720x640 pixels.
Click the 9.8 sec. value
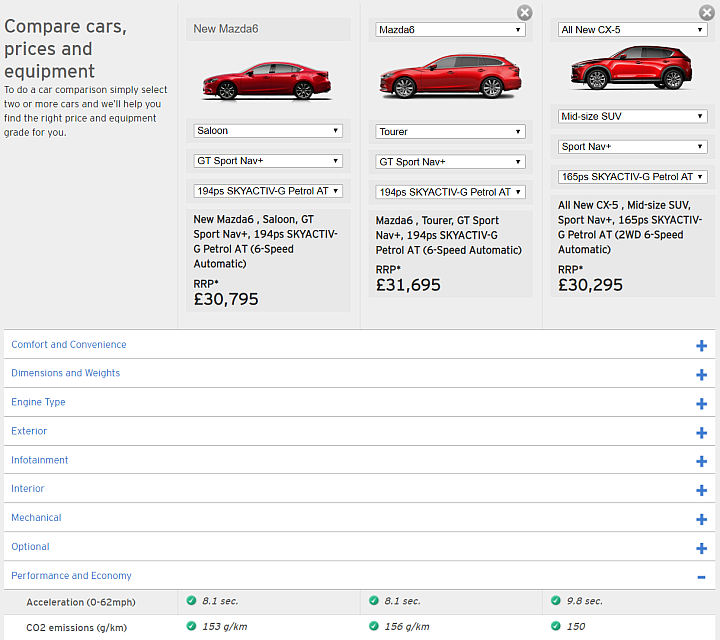point(585,601)
